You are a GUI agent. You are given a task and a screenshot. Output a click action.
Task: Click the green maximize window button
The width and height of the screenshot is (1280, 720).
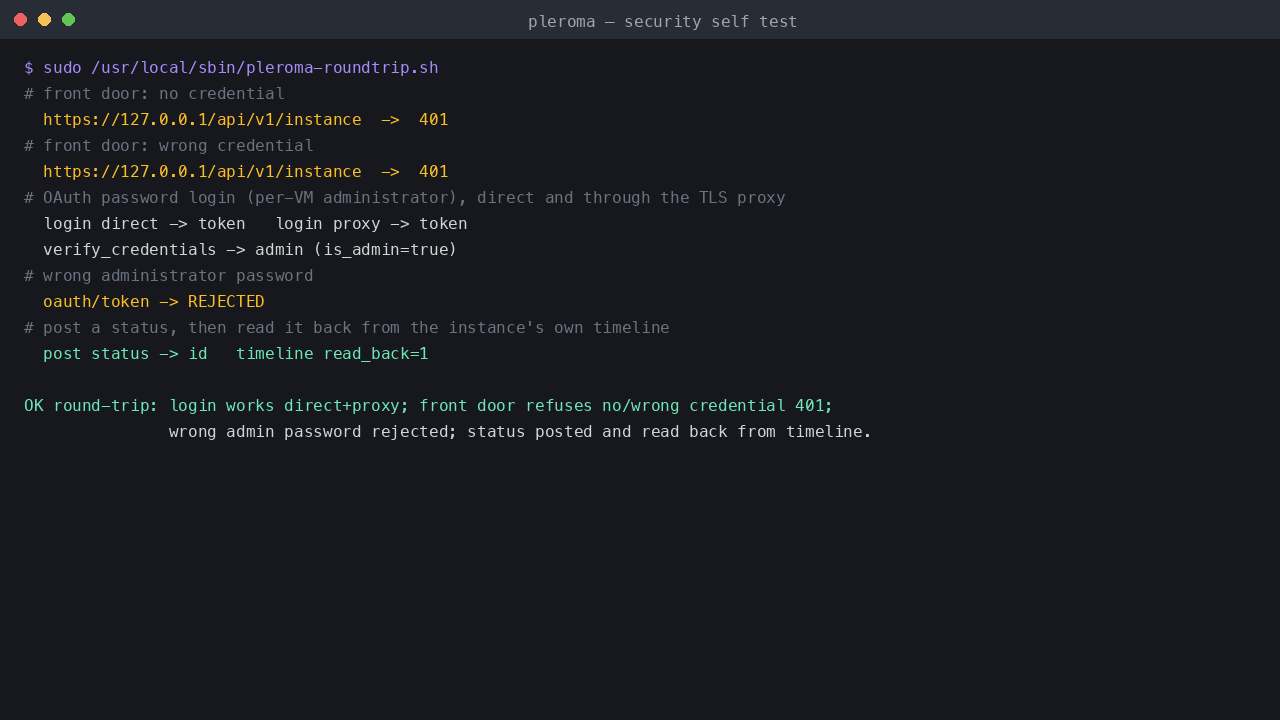(68, 20)
